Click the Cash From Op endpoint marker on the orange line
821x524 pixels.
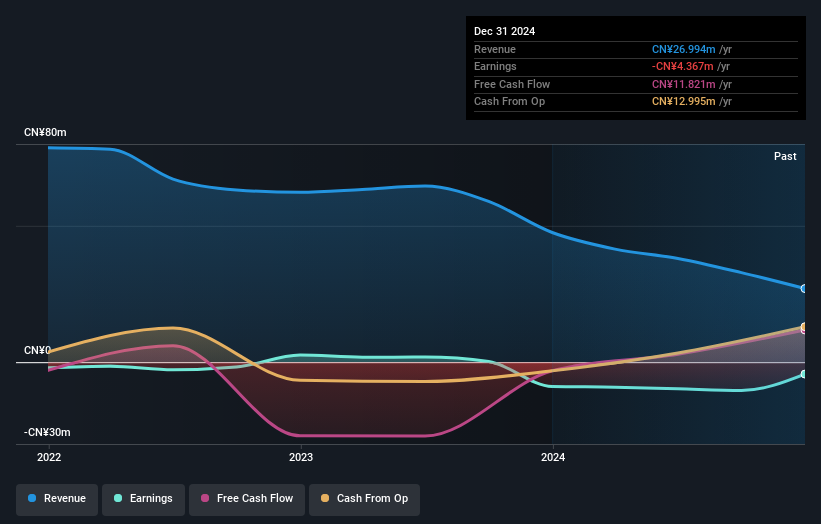point(804,327)
